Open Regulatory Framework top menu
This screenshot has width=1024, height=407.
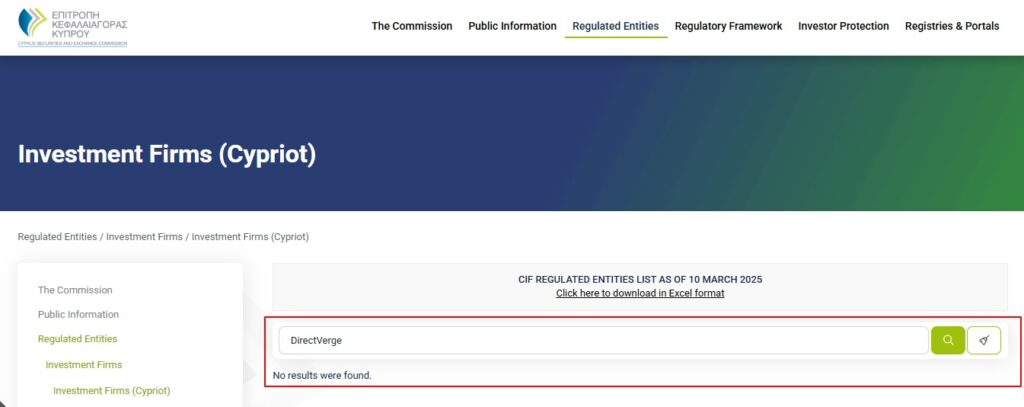728,26
